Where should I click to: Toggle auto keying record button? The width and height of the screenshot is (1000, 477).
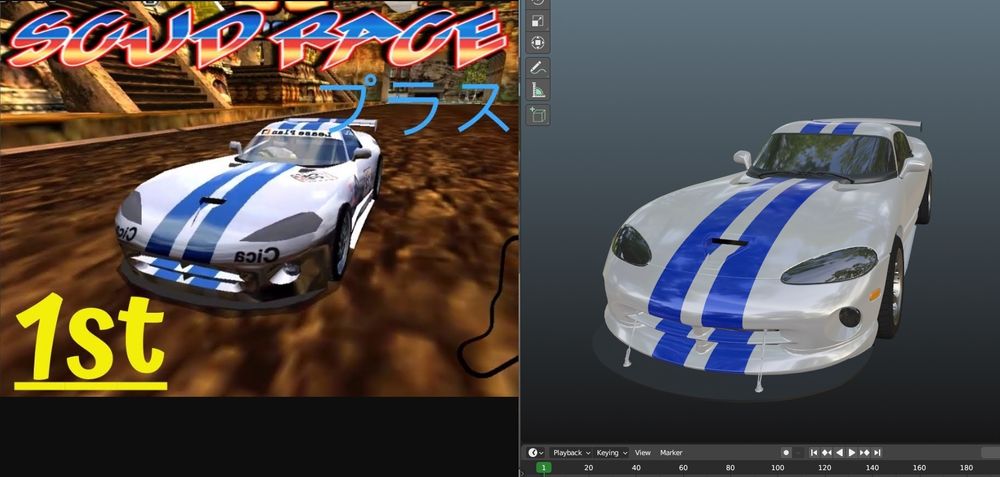click(x=786, y=453)
